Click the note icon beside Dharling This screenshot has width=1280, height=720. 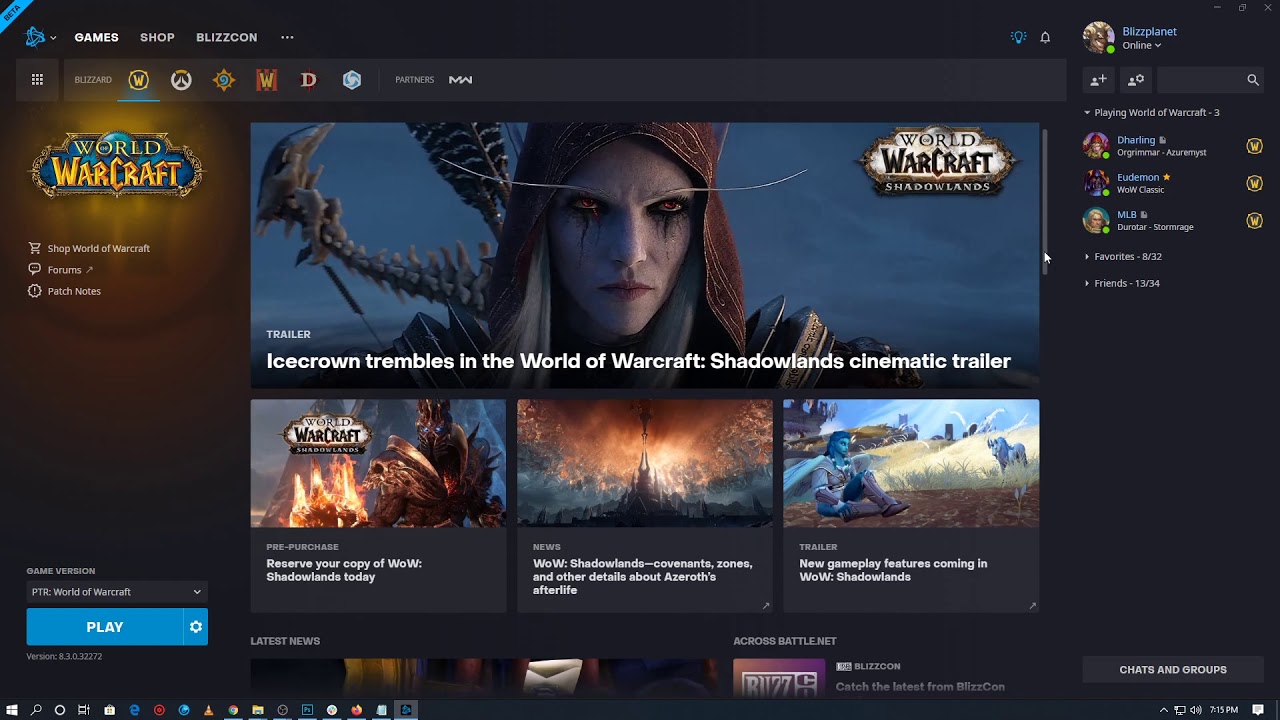tap(1162, 140)
